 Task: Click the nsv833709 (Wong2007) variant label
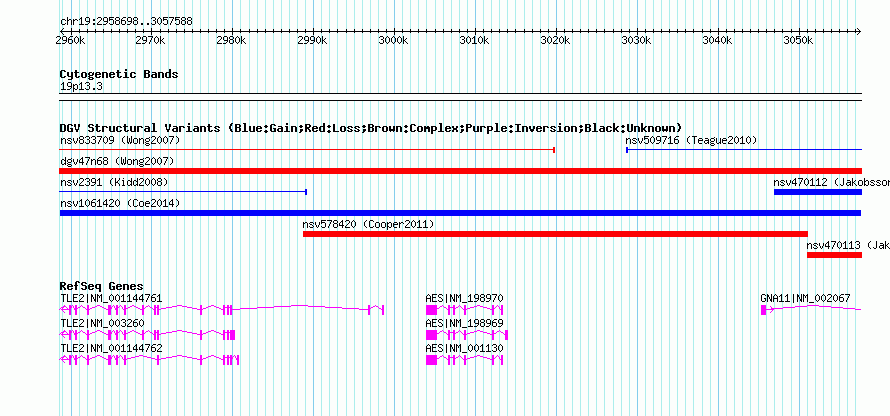pyautogui.click(x=120, y=140)
